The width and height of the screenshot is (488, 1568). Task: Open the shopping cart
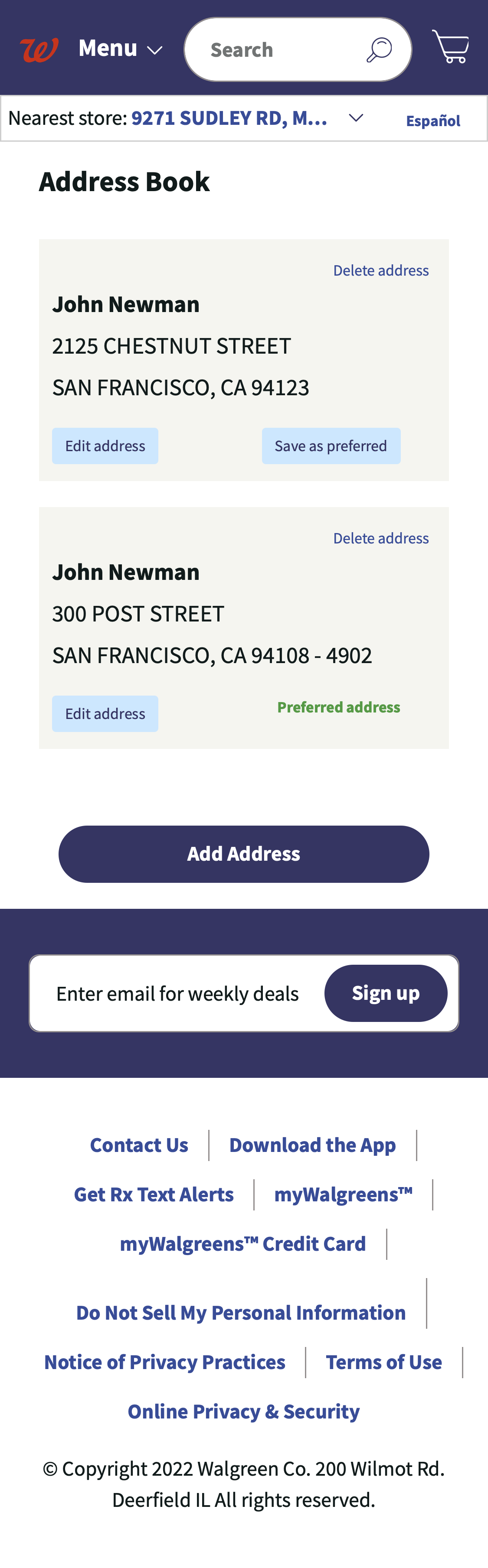click(451, 46)
